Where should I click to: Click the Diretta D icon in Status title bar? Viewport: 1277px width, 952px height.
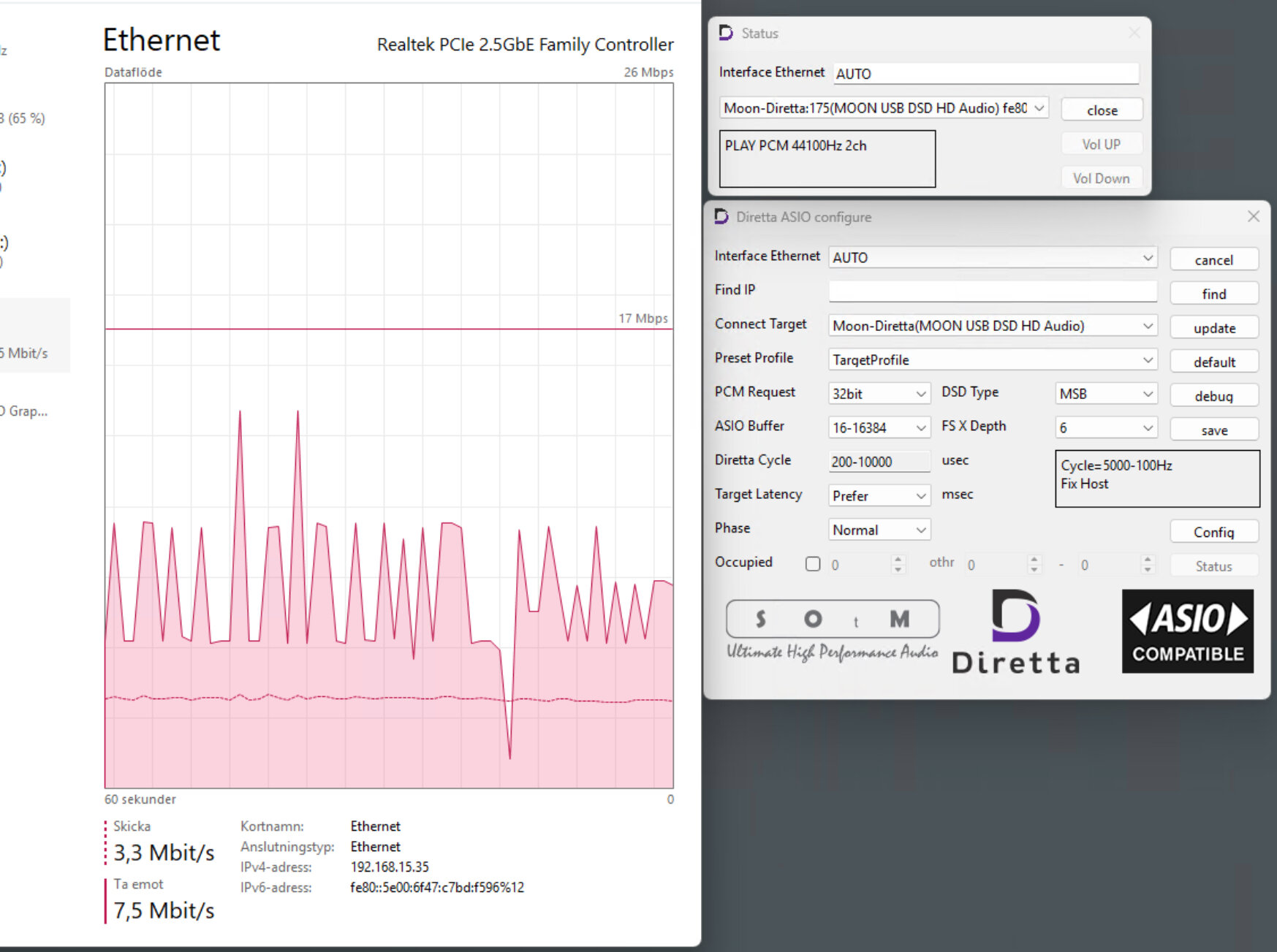[x=726, y=33]
